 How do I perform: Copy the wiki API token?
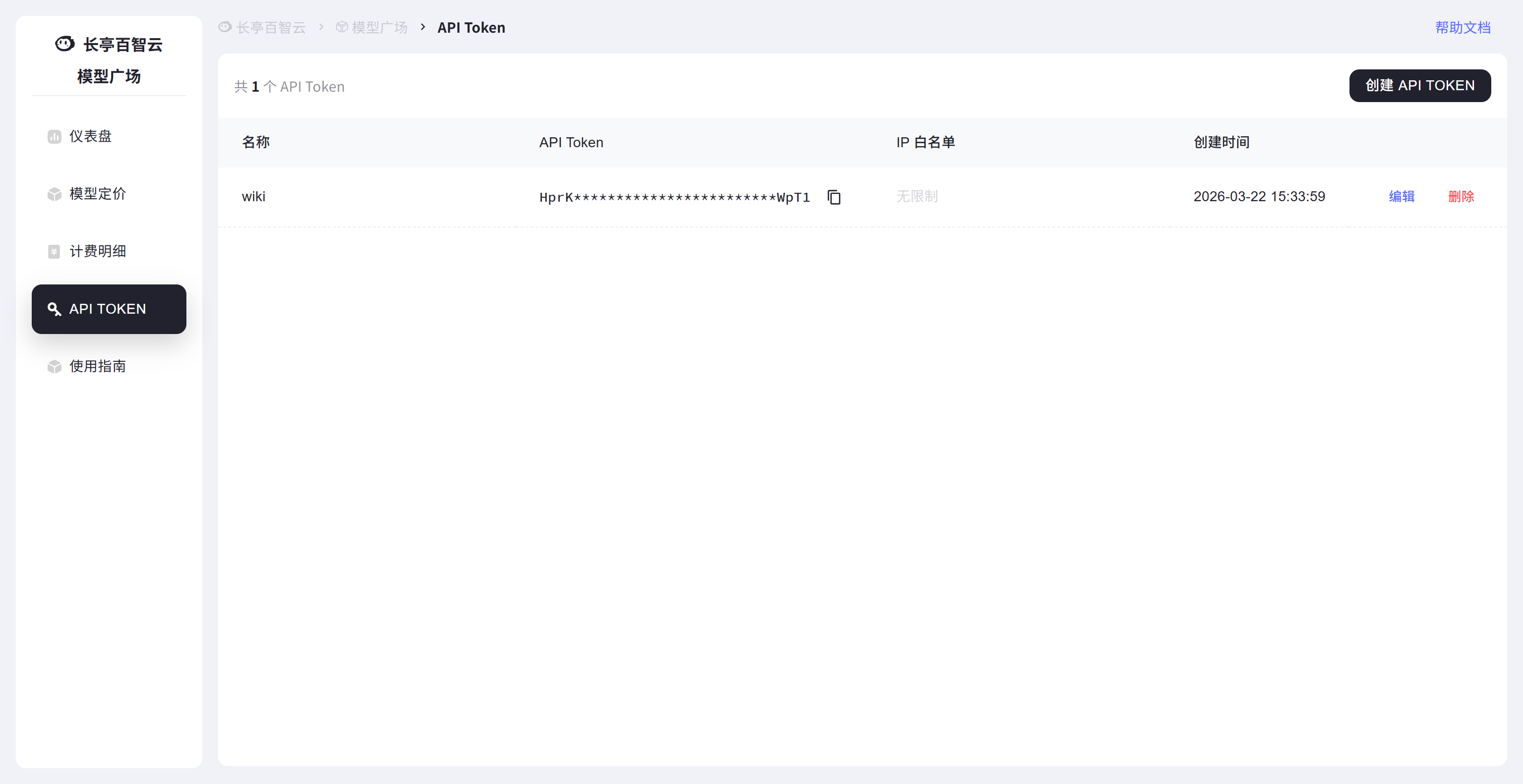click(833, 197)
